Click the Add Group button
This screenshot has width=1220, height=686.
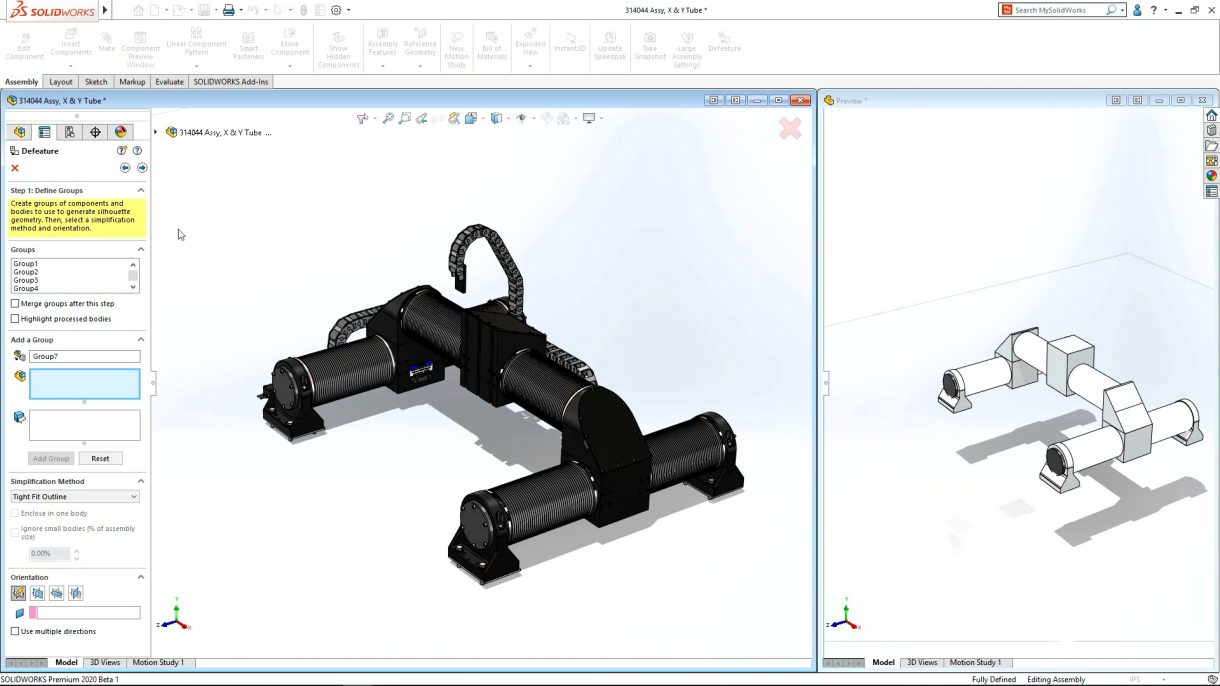click(x=51, y=458)
